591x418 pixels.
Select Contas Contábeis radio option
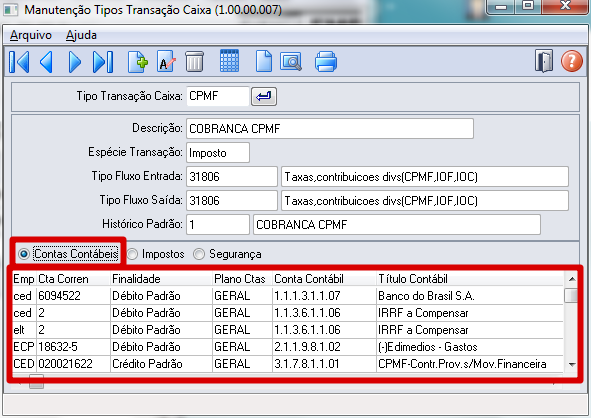(x=68, y=254)
